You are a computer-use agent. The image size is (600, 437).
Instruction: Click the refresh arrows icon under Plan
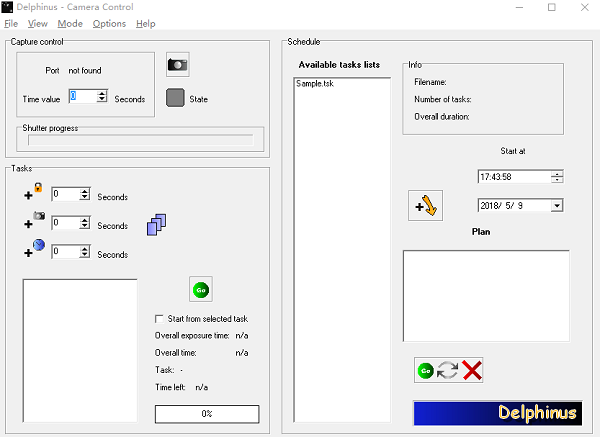448,370
